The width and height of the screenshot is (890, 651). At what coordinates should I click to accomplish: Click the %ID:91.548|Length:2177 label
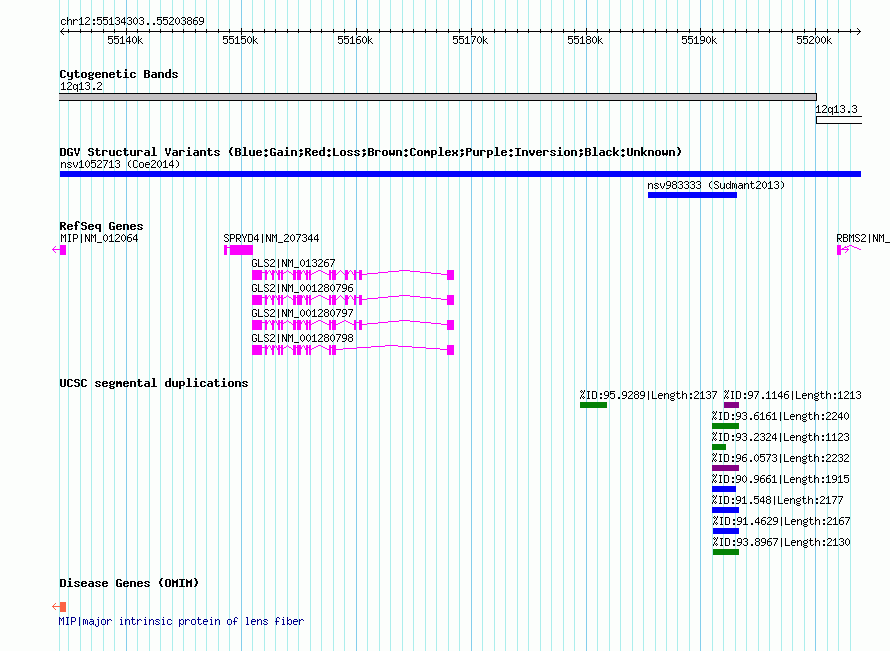click(x=778, y=500)
